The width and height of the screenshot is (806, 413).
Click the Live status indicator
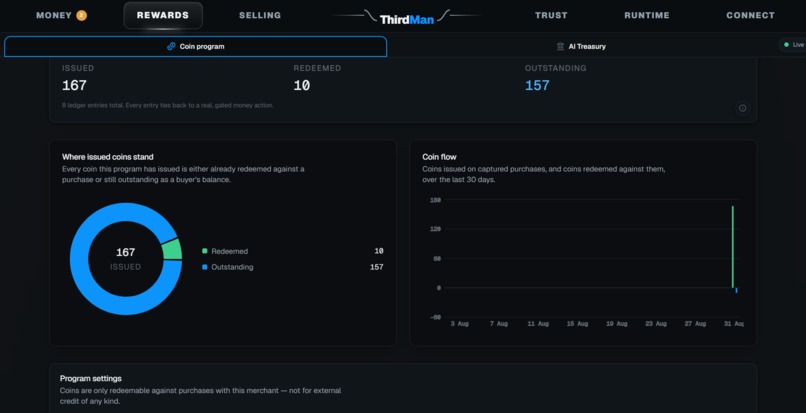[x=793, y=45]
